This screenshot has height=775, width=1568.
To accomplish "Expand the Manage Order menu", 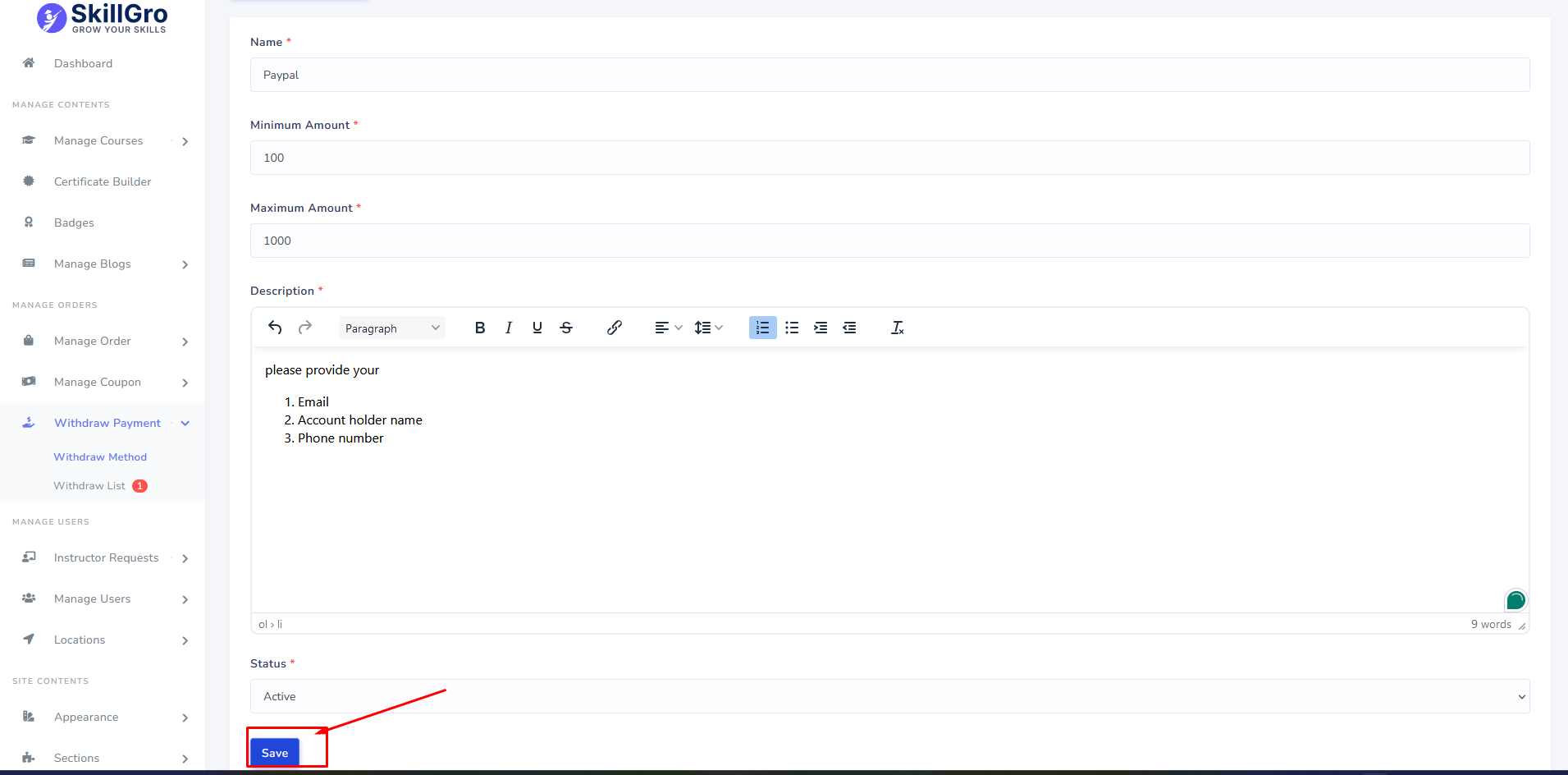I will tap(103, 341).
